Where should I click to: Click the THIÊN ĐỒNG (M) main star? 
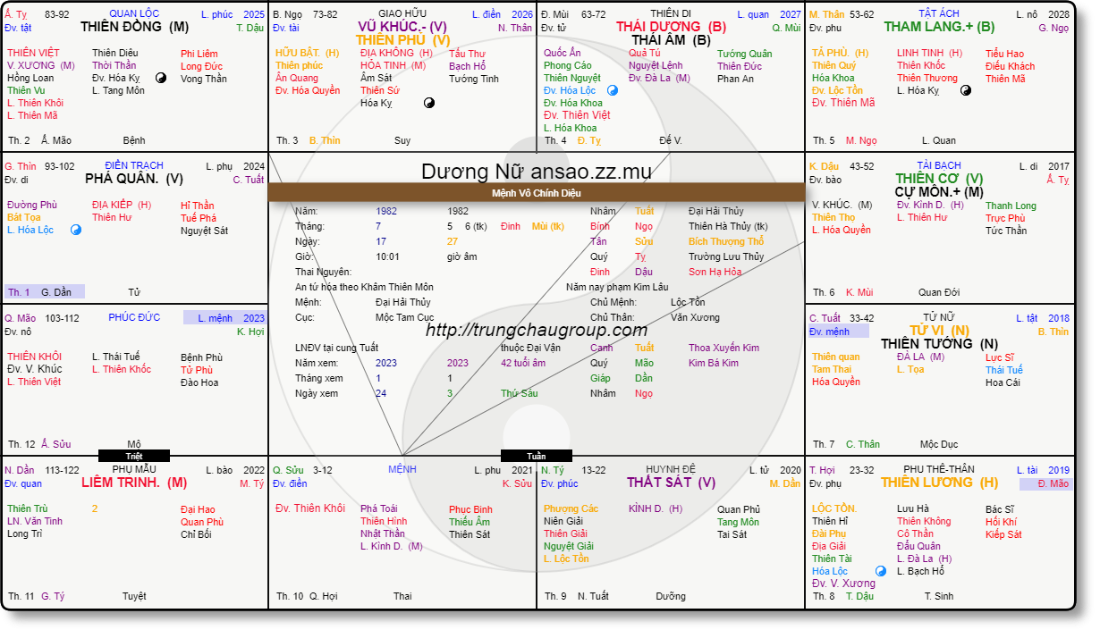pyautogui.click(x=134, y=27)
